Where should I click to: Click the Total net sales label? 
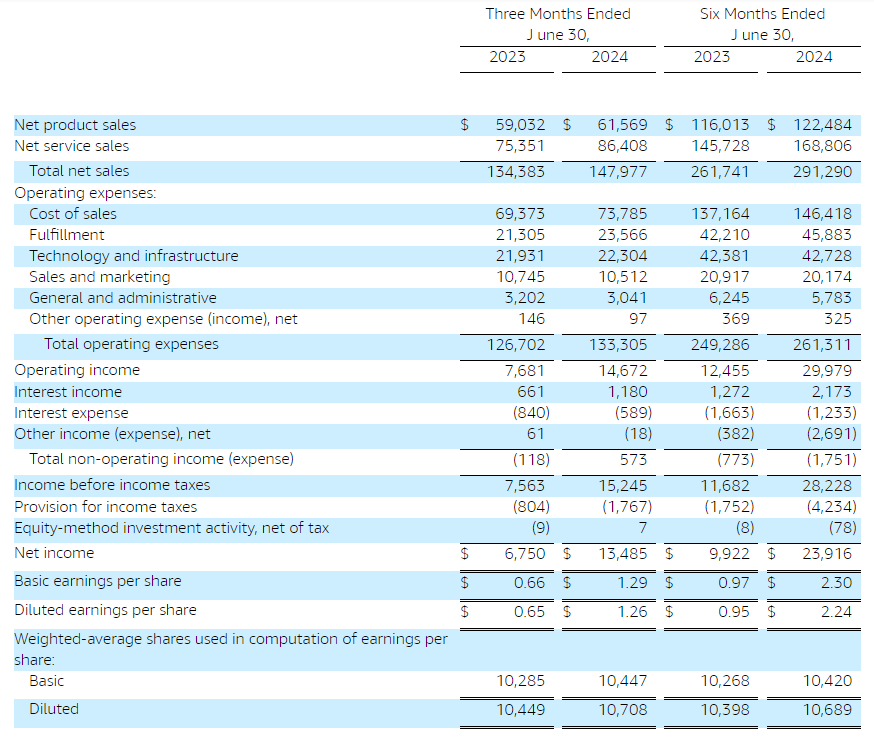(x=79, y=171)
